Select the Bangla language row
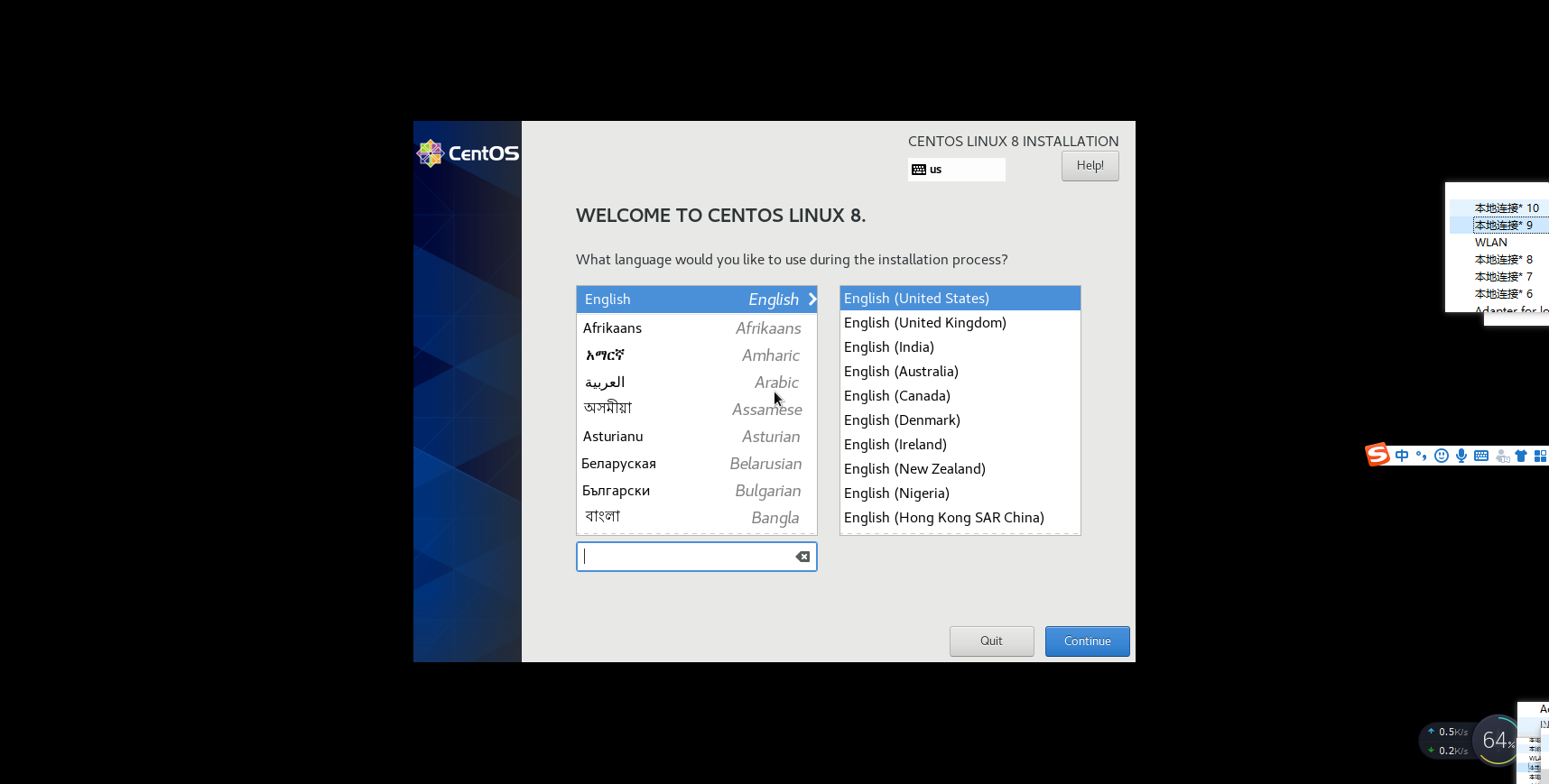Screen dimensions: 1549x784 point(697,518)
